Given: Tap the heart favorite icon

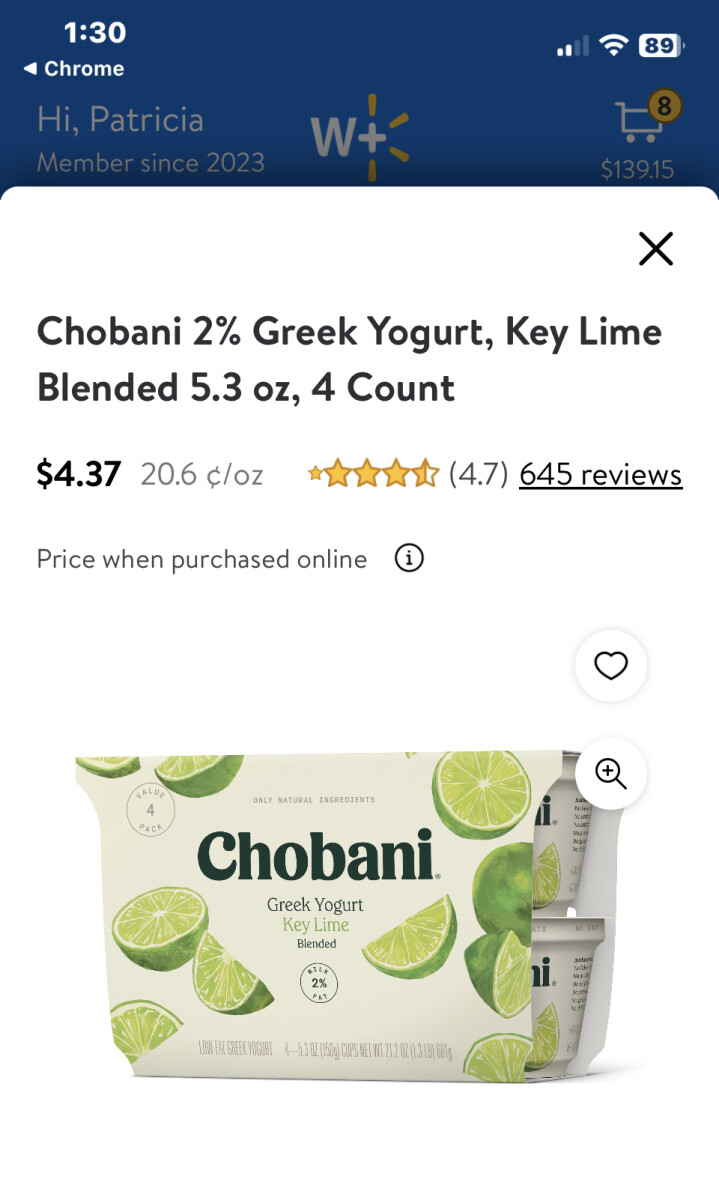Looking at the screenshot, I should click(611, 665).
